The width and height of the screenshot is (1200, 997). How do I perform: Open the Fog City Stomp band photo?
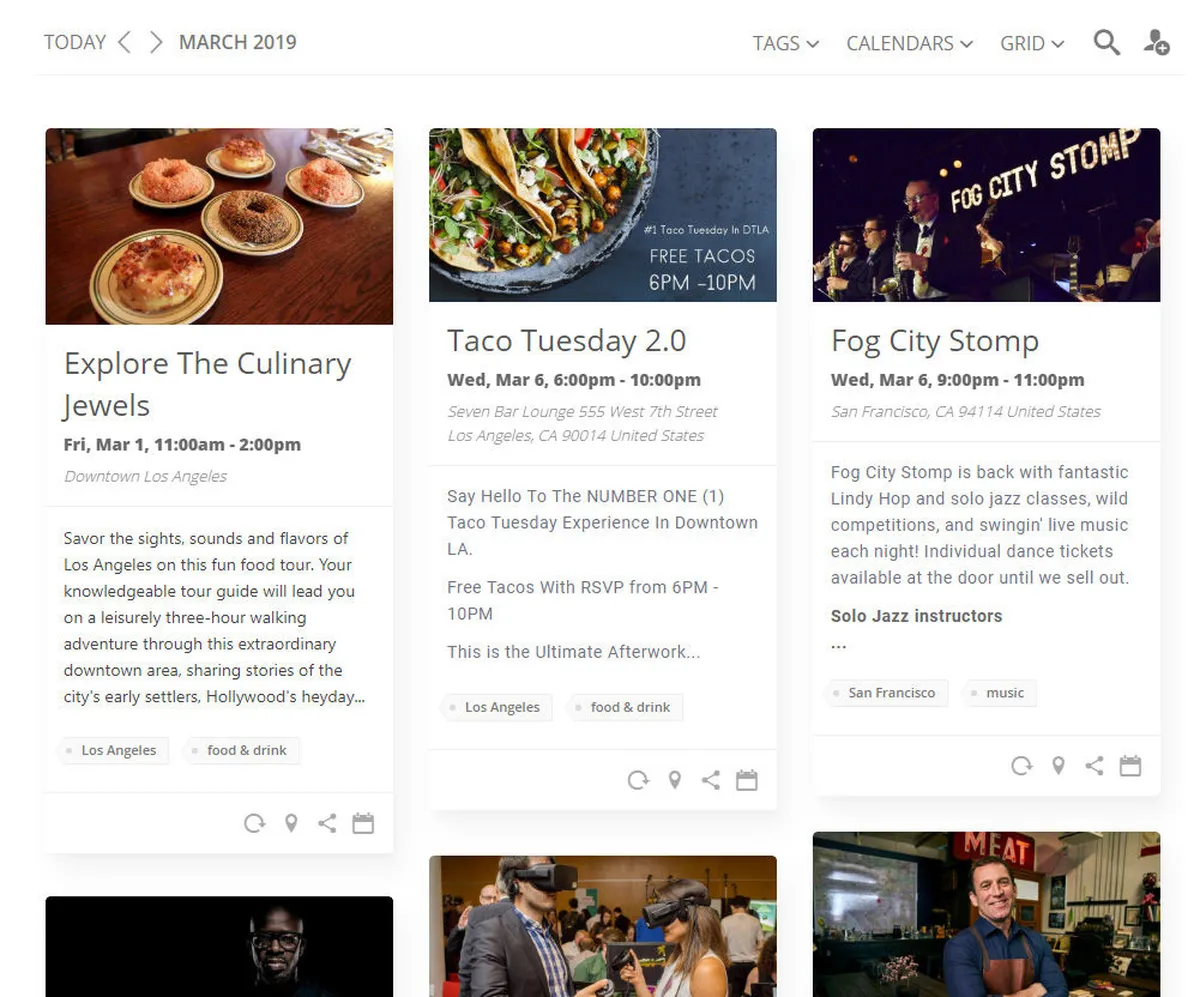pos(986,214)
